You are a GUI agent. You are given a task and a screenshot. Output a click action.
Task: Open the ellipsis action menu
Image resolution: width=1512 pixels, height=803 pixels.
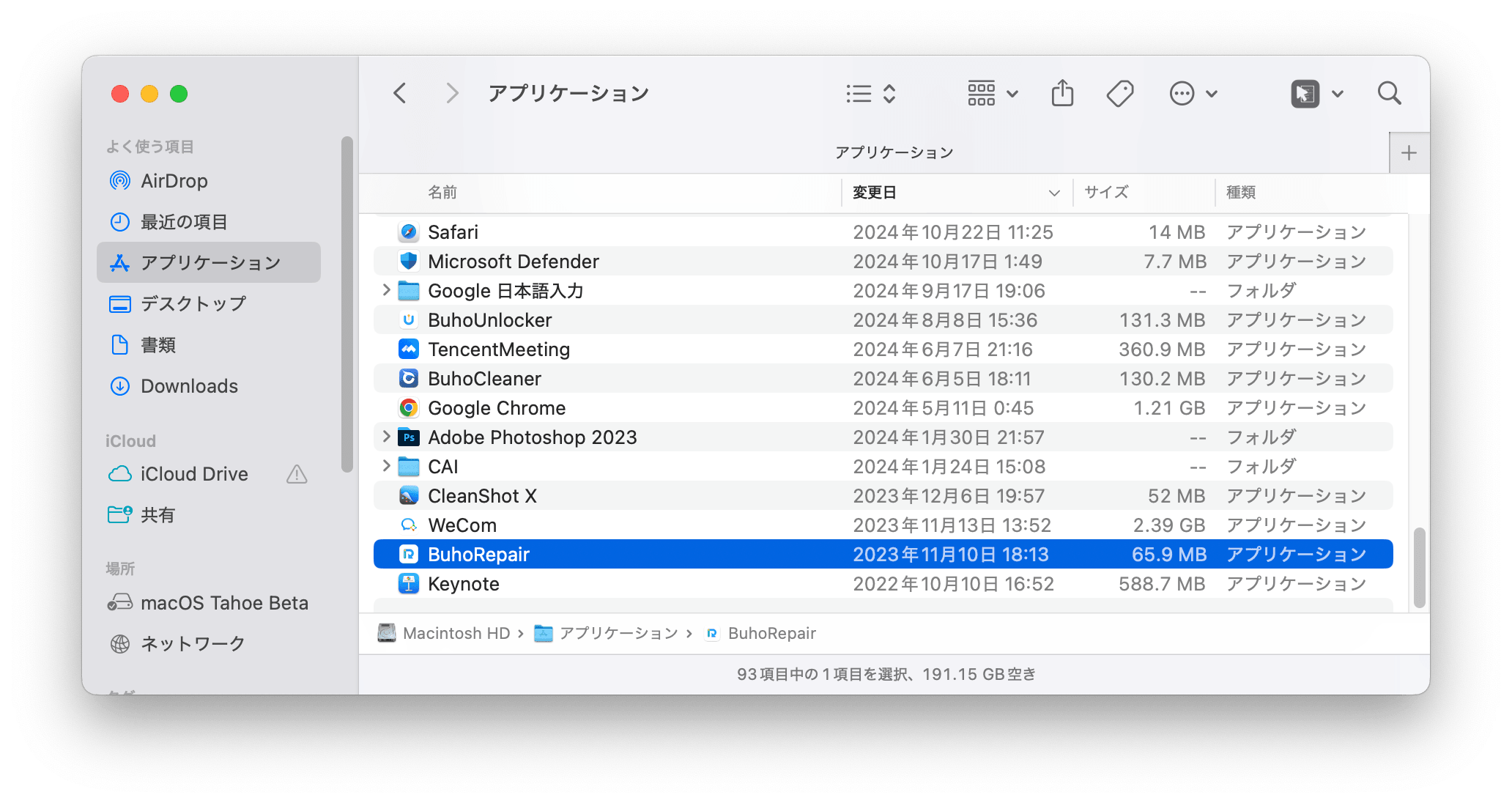tap(1193, 94)
